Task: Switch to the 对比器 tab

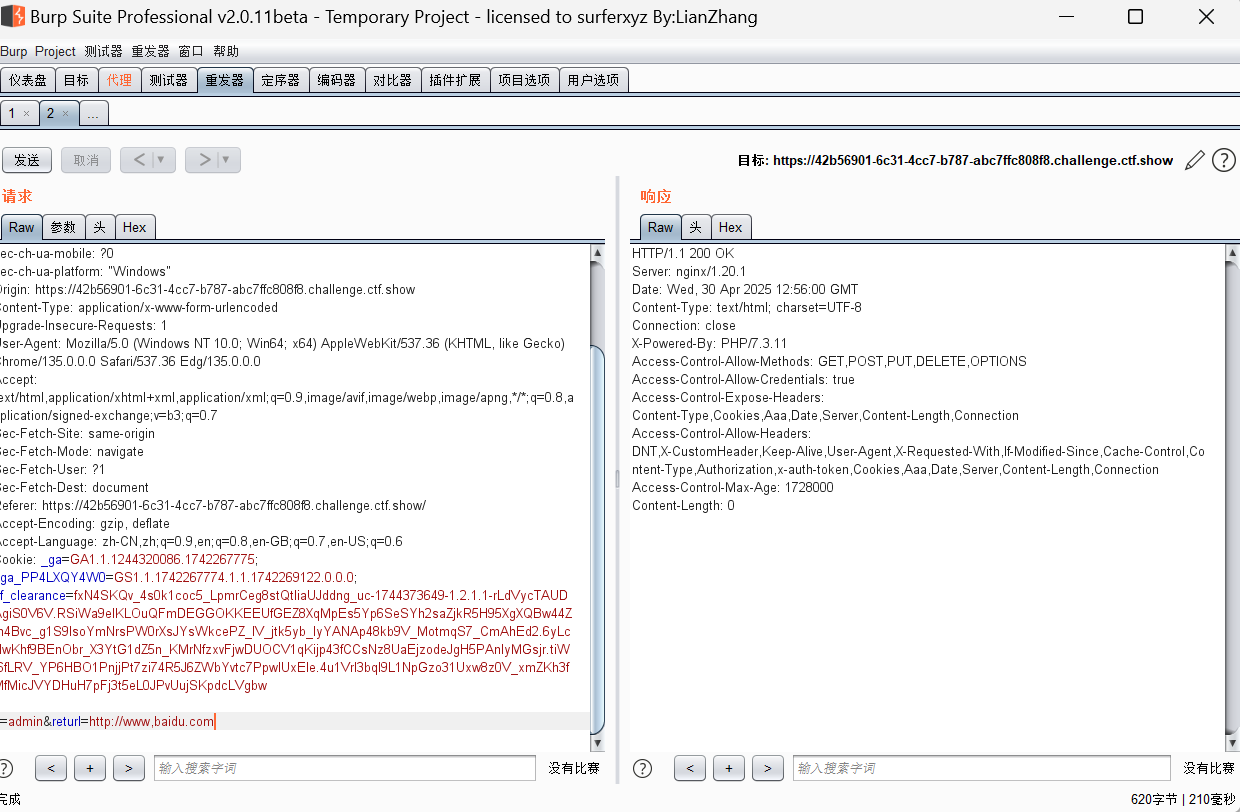Action: coord(393,80)
